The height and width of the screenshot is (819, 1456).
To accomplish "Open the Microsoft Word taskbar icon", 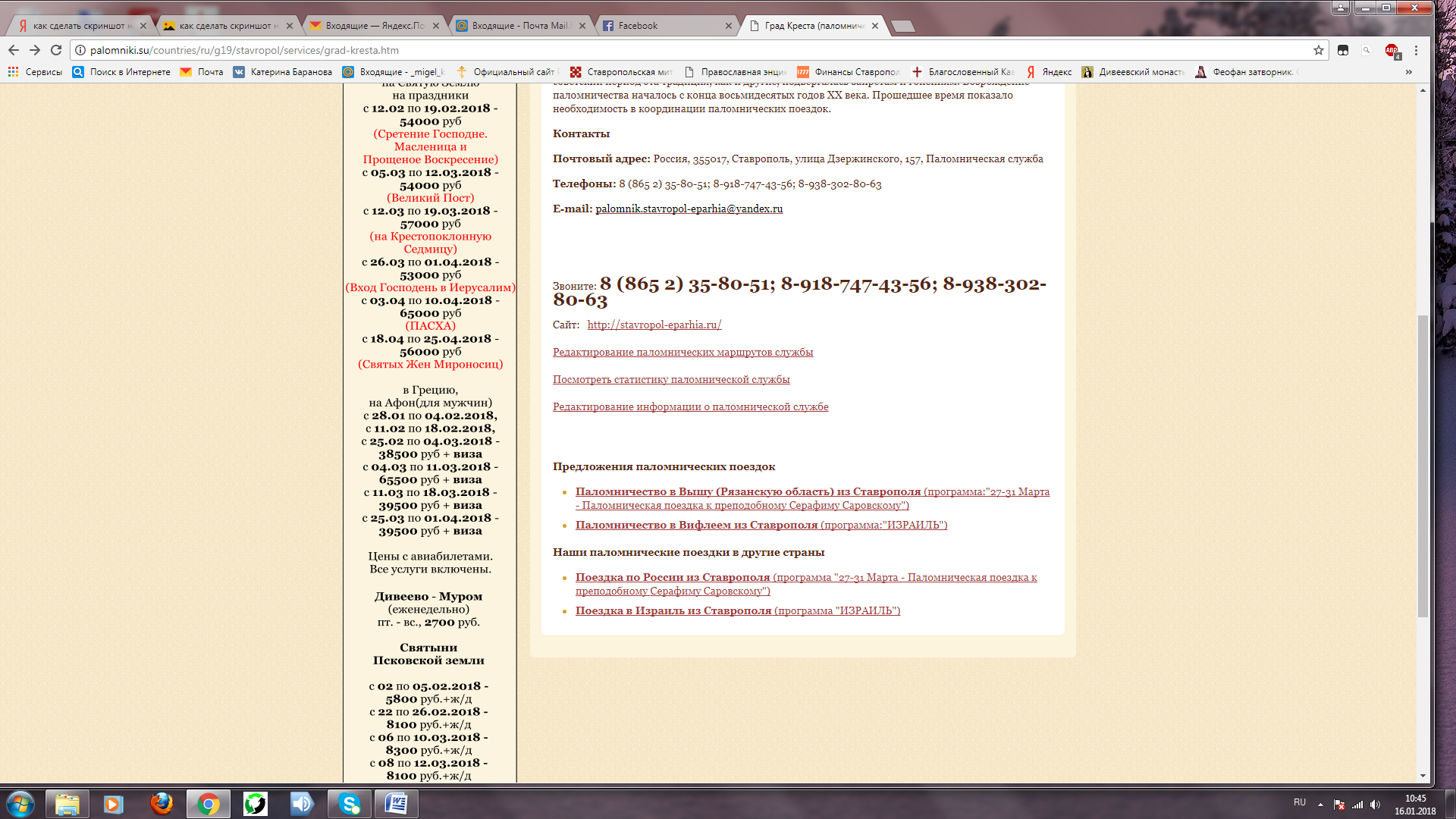I will (x=396, y=803).
